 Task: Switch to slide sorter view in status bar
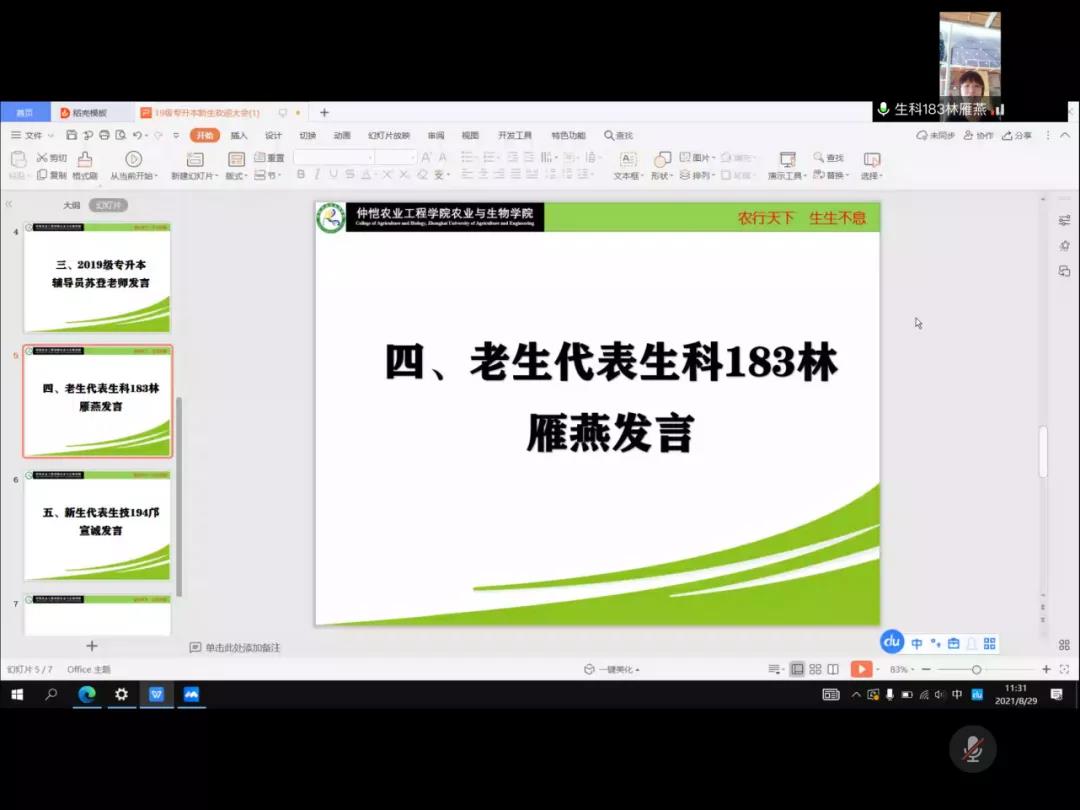(x=815, y=669)
